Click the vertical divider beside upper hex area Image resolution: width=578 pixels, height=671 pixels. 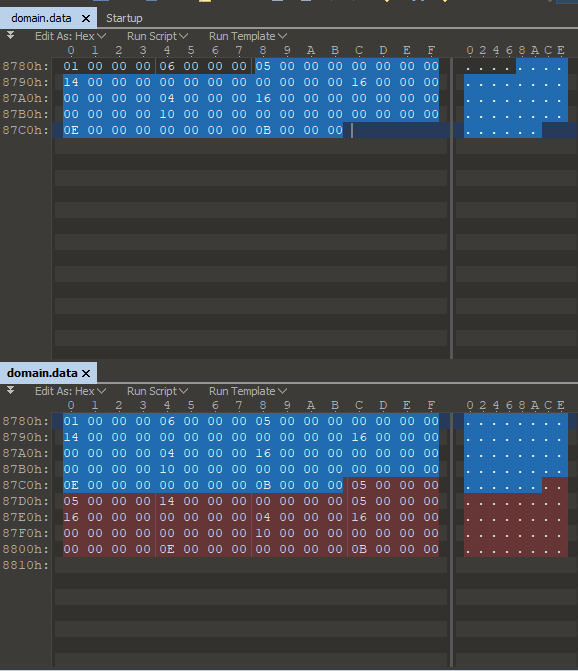point(451,208)
